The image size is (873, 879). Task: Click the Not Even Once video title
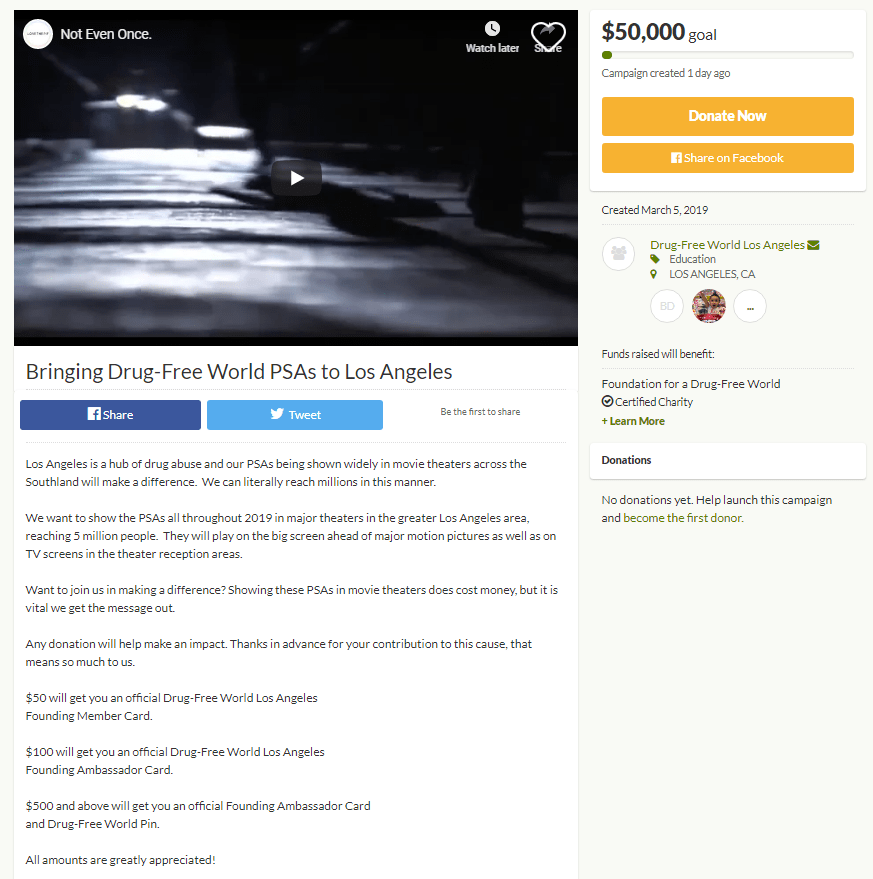(106, 34)
